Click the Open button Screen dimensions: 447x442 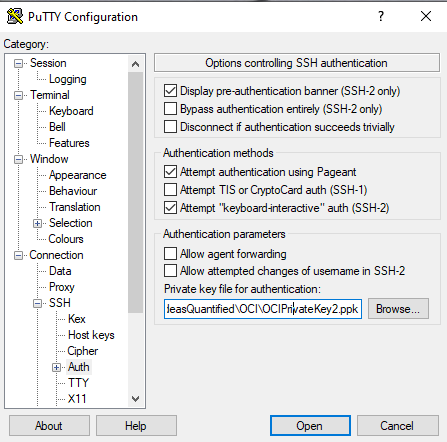(x=310, y=425)
